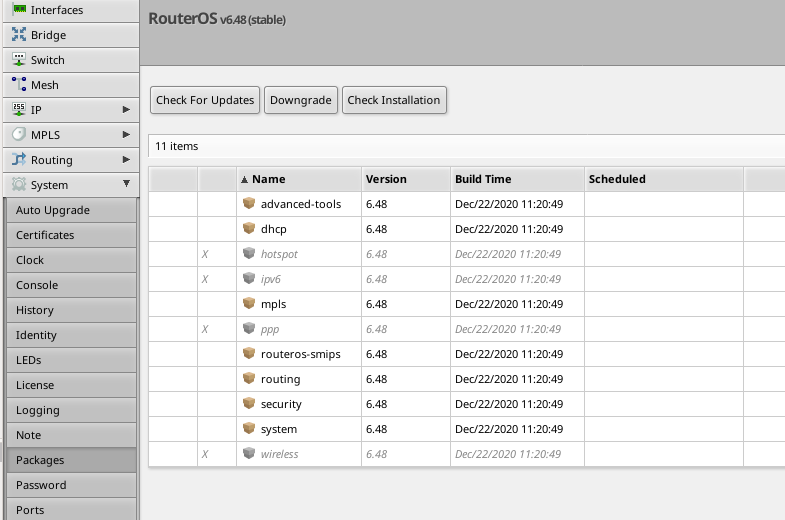Expand the Routing submenu arrow
785x520 pixels.
tap(126, 159)
